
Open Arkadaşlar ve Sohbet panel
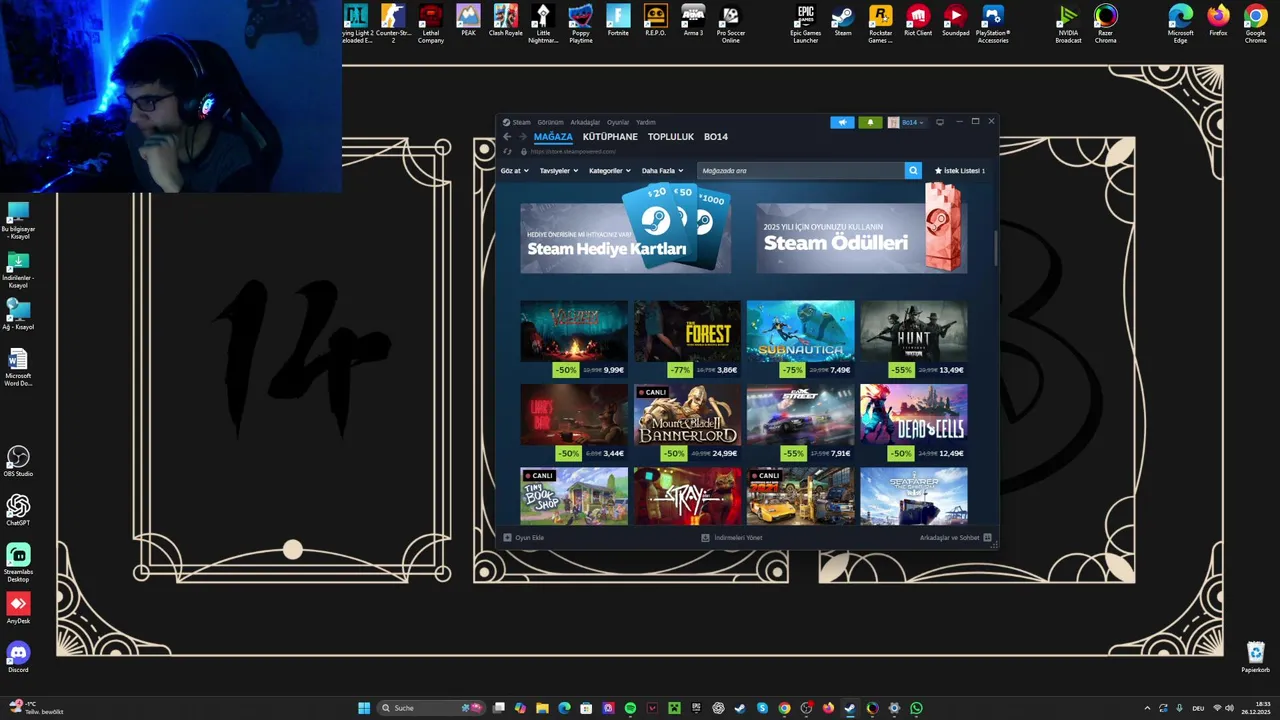pos(955,538)
